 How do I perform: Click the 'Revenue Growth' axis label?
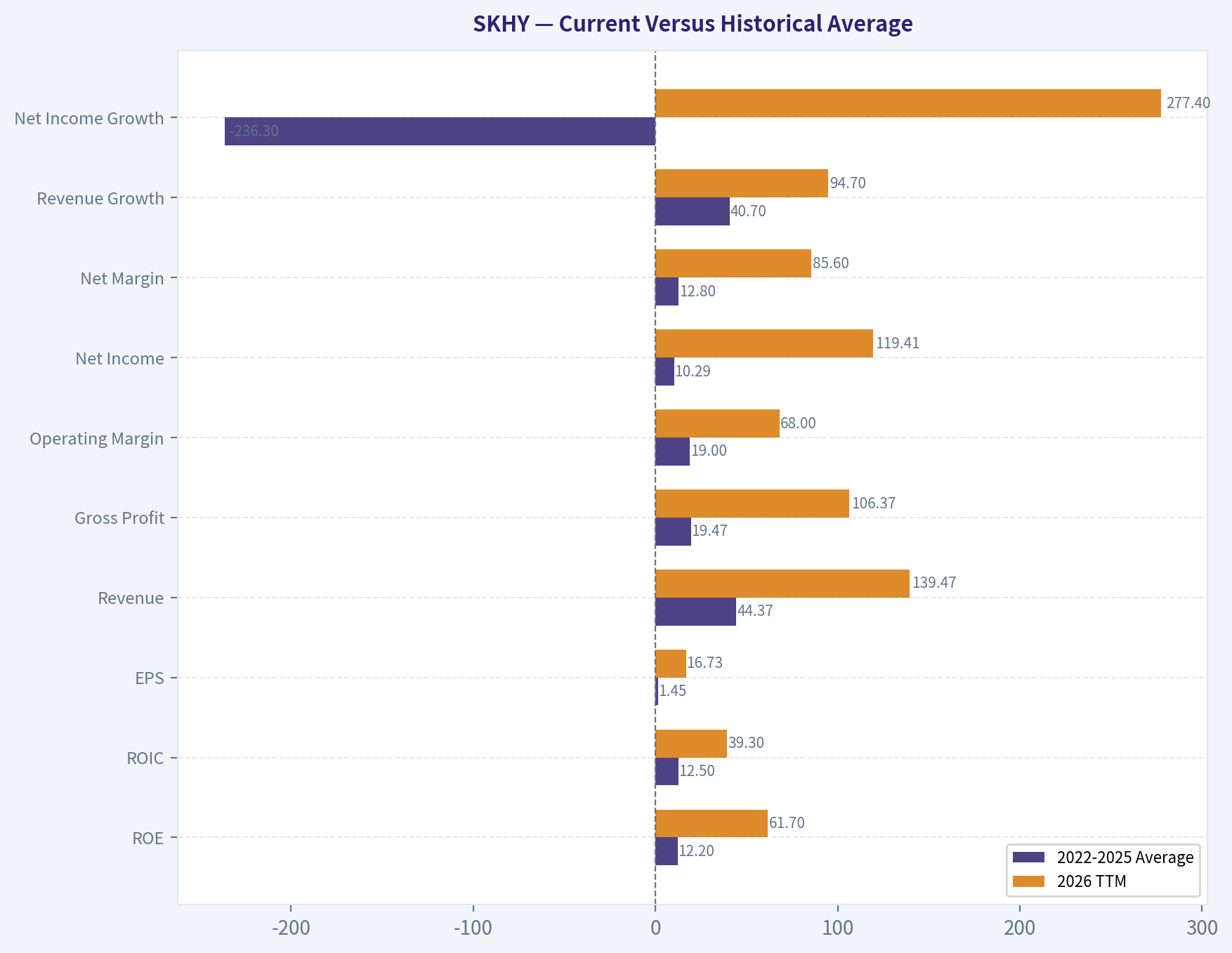tap(100, 198)
